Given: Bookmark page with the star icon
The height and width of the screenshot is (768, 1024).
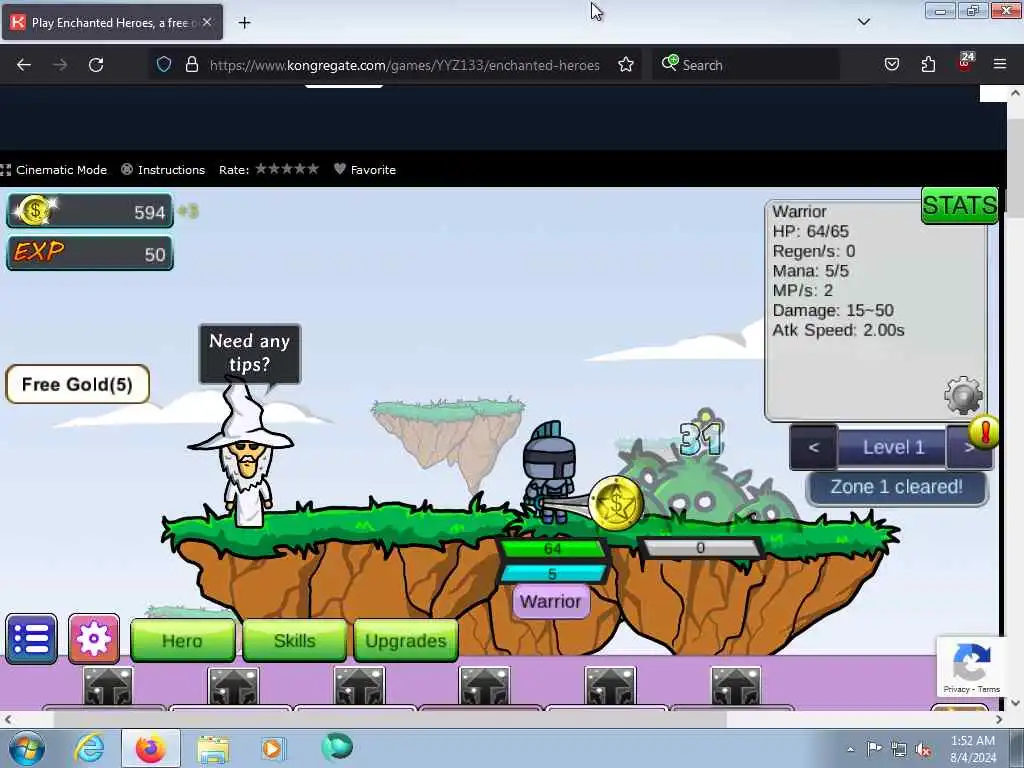Looking at the screenshot, I should pyautogui.click(x=626, y=65).
